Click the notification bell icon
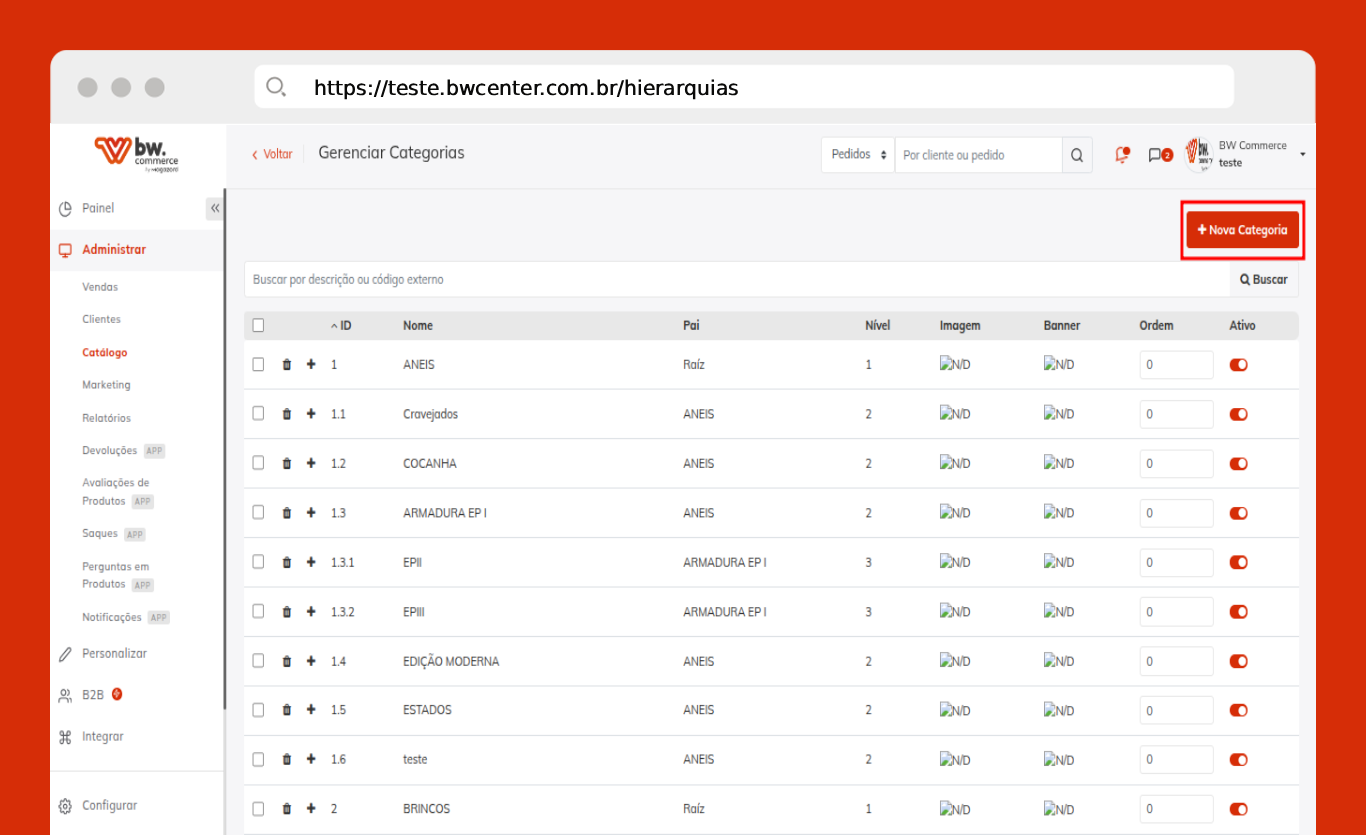1366x835 pixels. (1122, 155)
